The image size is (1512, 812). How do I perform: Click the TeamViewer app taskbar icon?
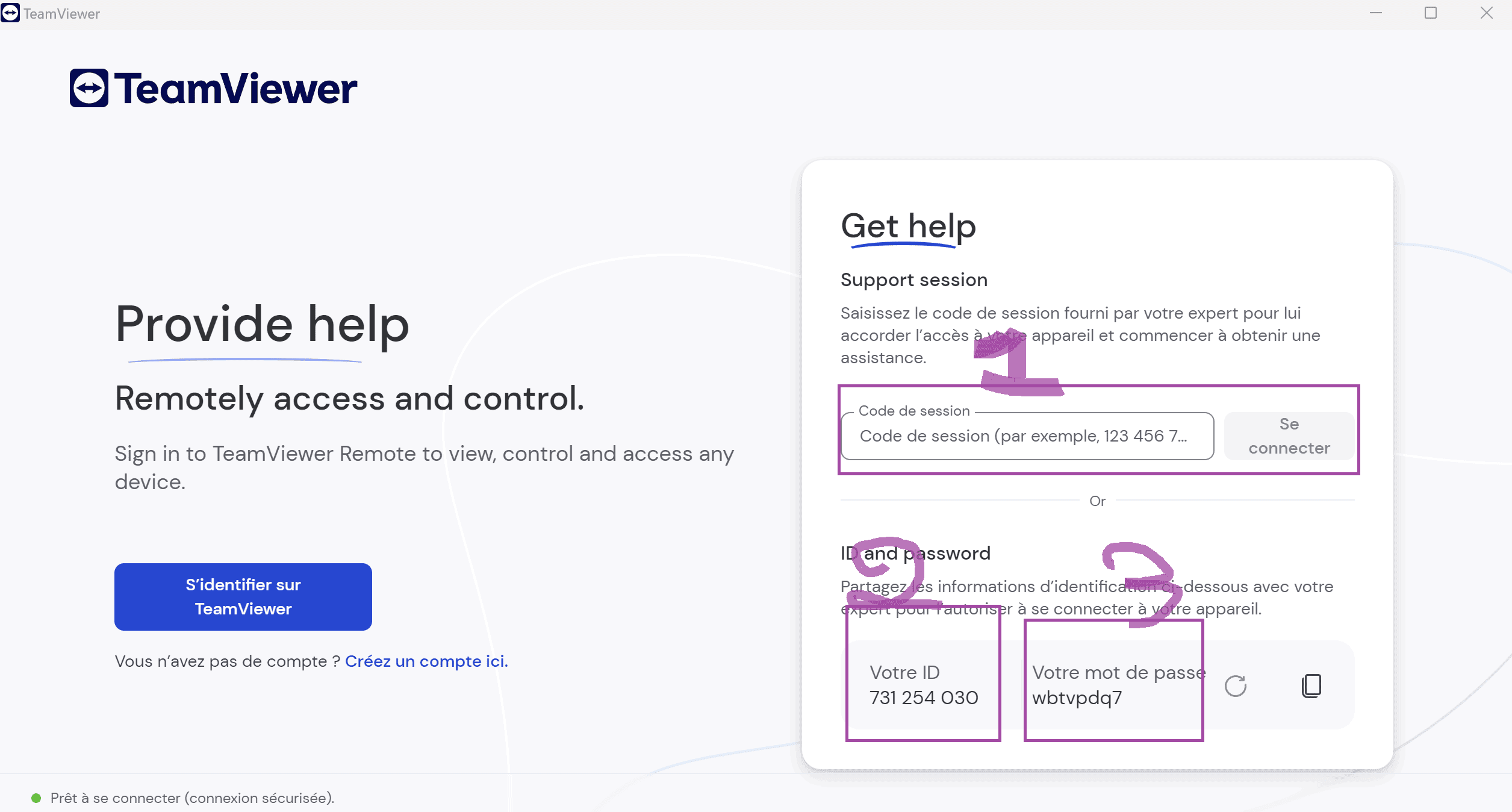click(x=11, y=12)
